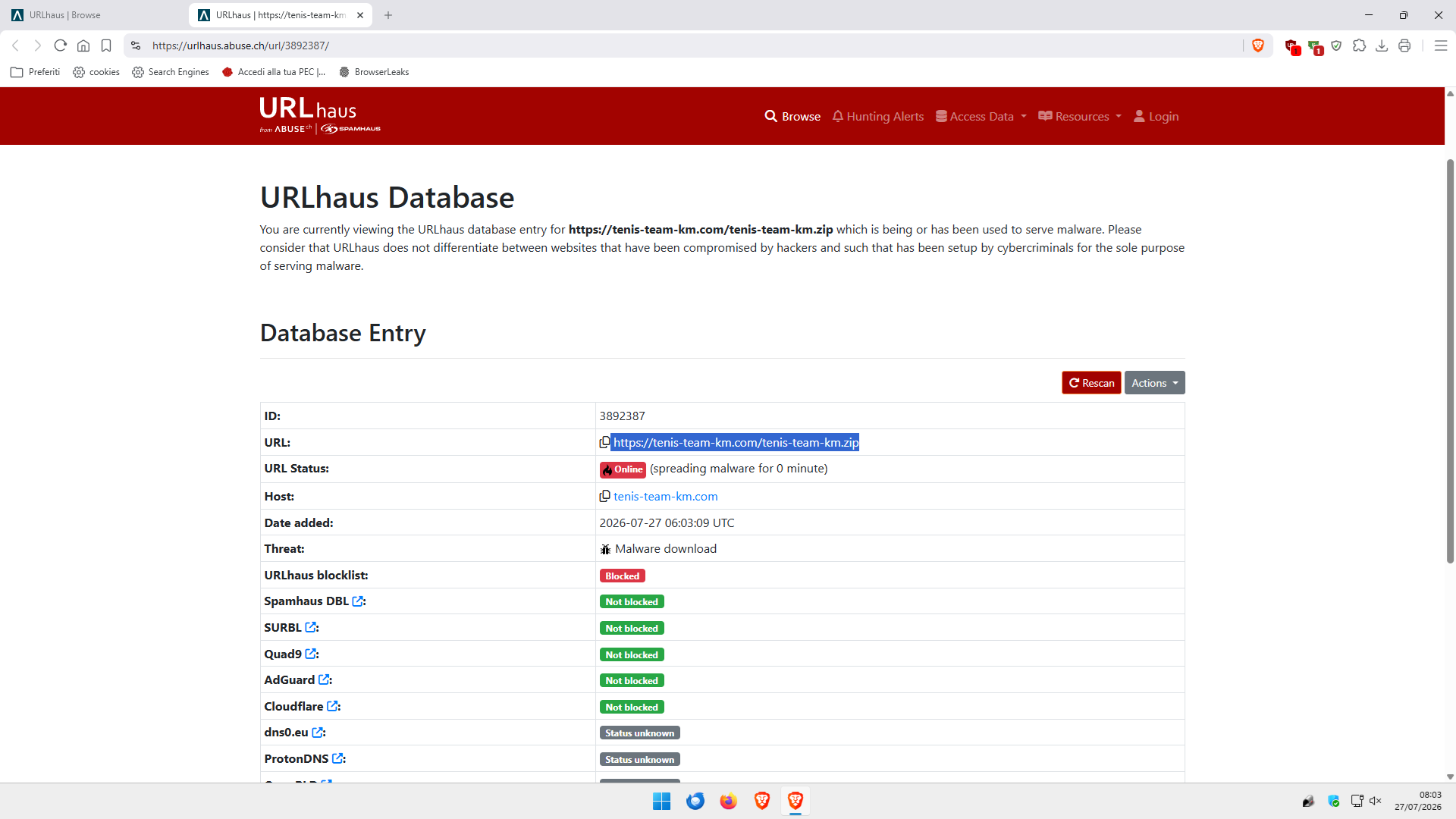
Task: Copy the malware URL to clipboard
Action: [604, 442]
